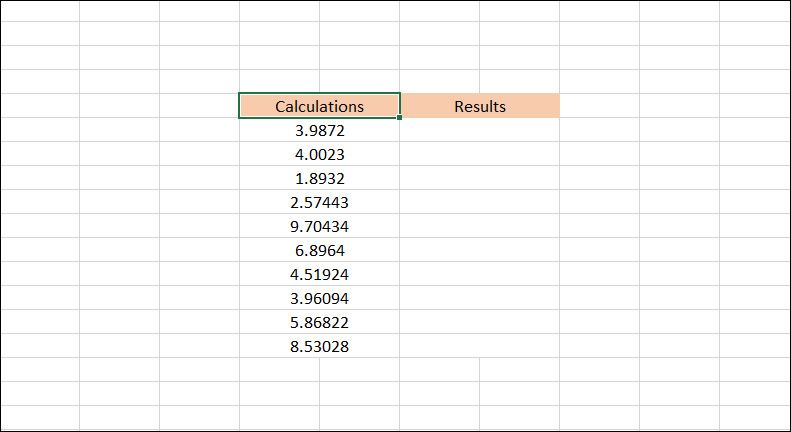The width and height of the screenshot is (791, 432).
Task: Click the cell with value 9.70434
Action: [x=319, y=226]
